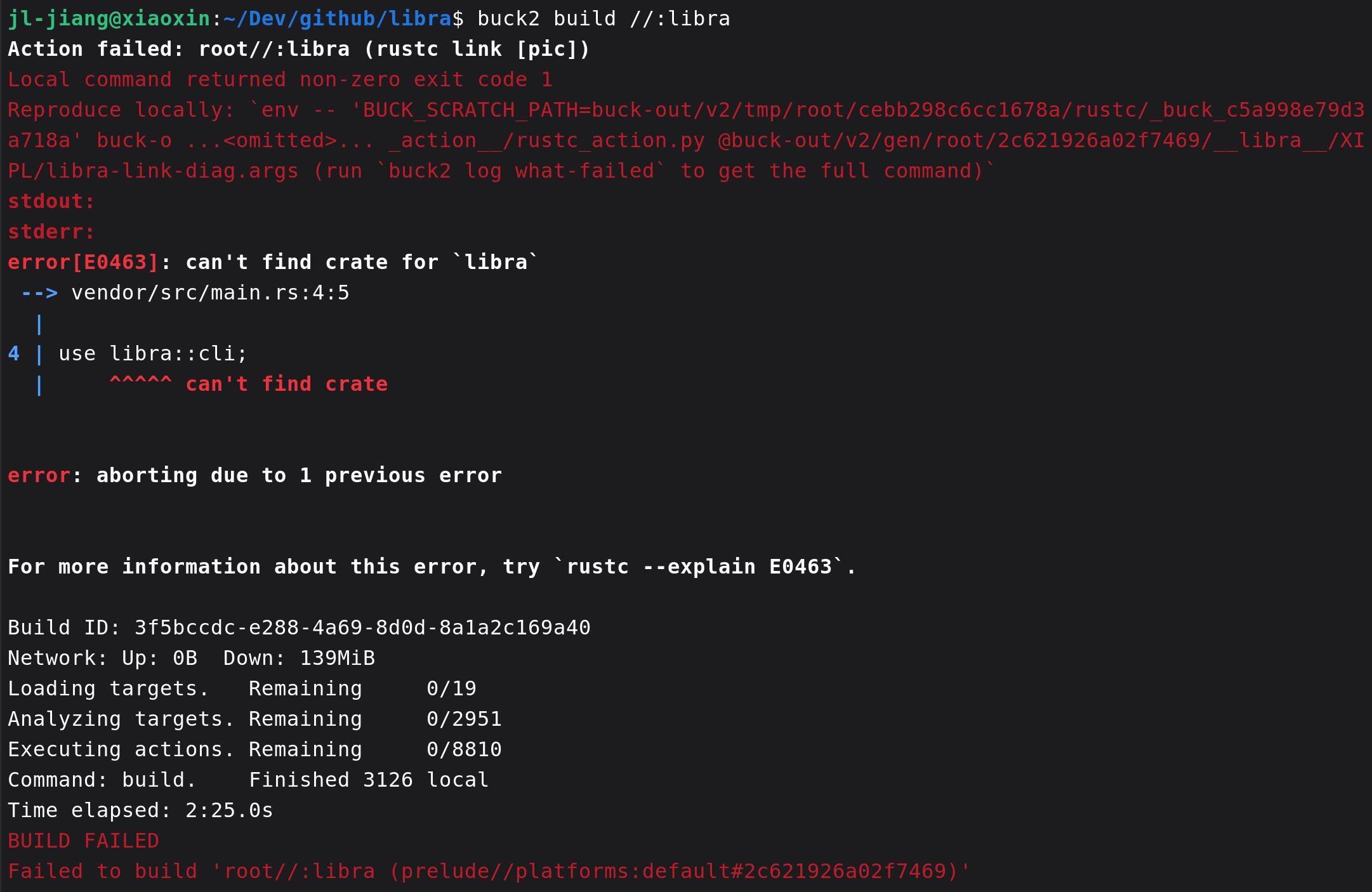Click the red 'stdout:' label
Image resolution: width=1372 pixels, height=892 pixels.
click(x=51, y=202)
